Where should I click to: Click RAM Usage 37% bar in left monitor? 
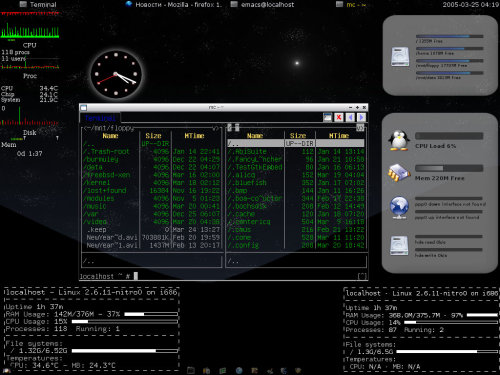tap(151, 314)
